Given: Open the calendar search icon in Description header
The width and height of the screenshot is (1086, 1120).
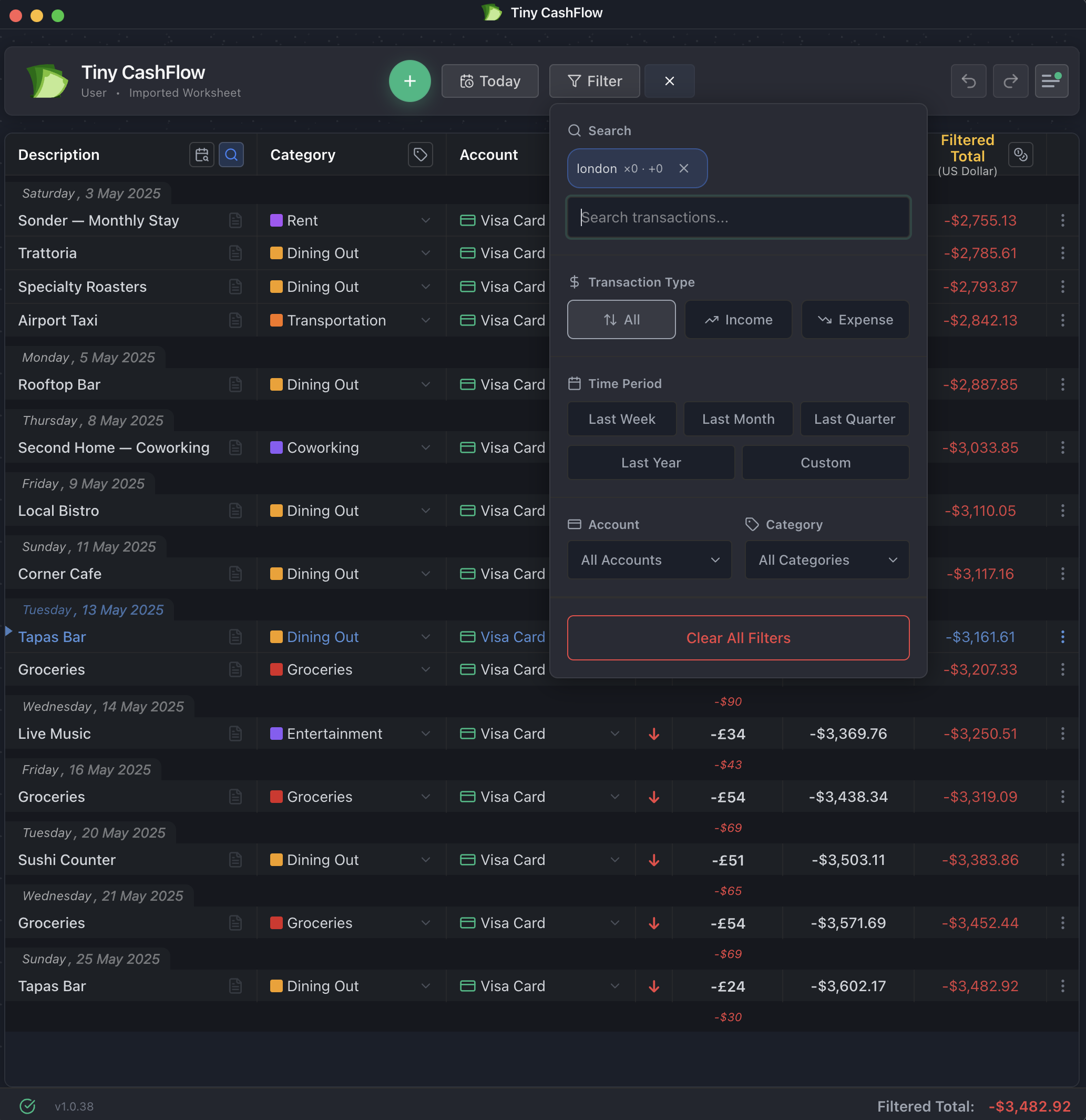Looking at the screenshot, I should pos(202,155).
